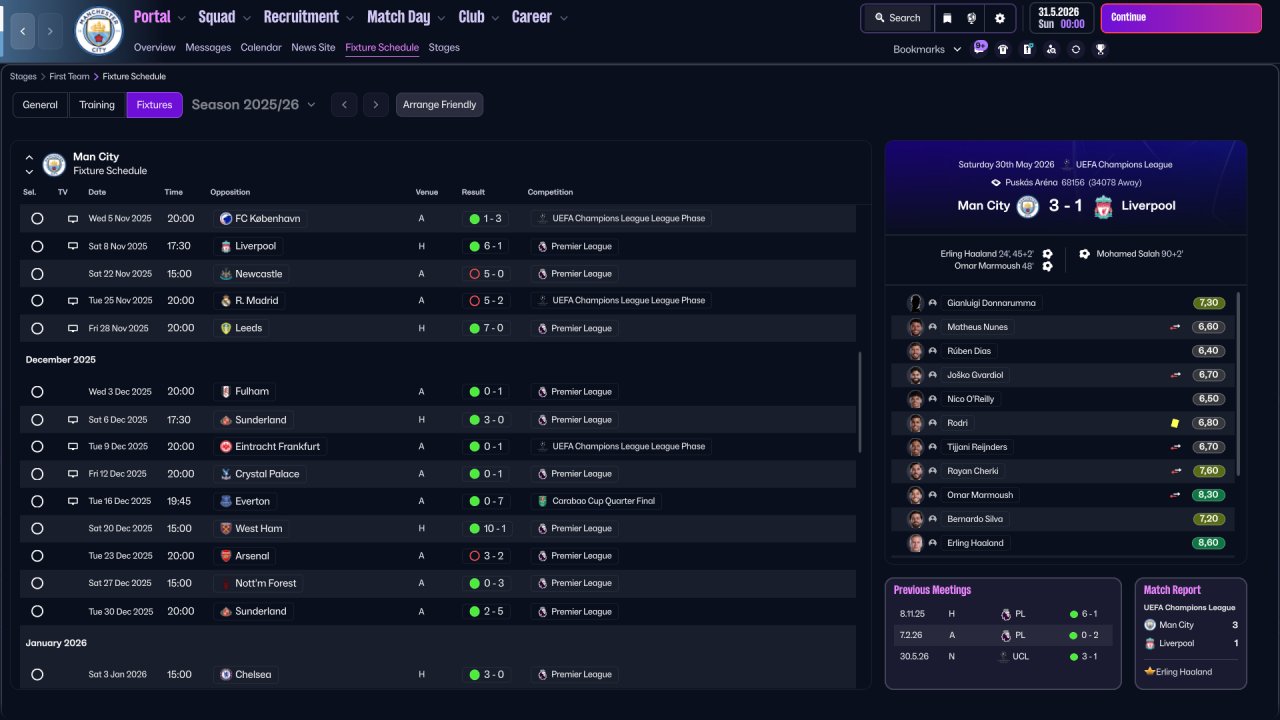This screenshot has height=720, width=1280.
Task: Select the Fulham fixture radio button
Action: point(37,392)
